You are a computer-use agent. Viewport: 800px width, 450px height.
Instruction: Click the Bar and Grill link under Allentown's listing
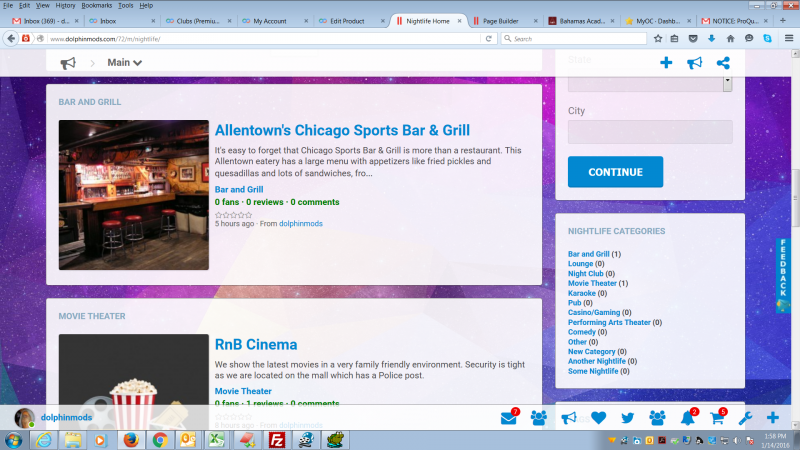239,189
